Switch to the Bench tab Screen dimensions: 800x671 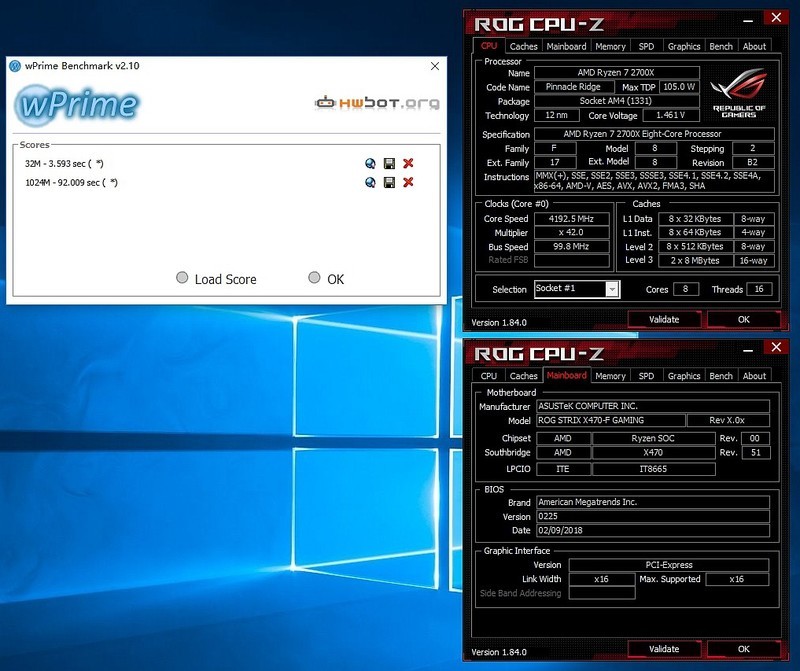720,46
